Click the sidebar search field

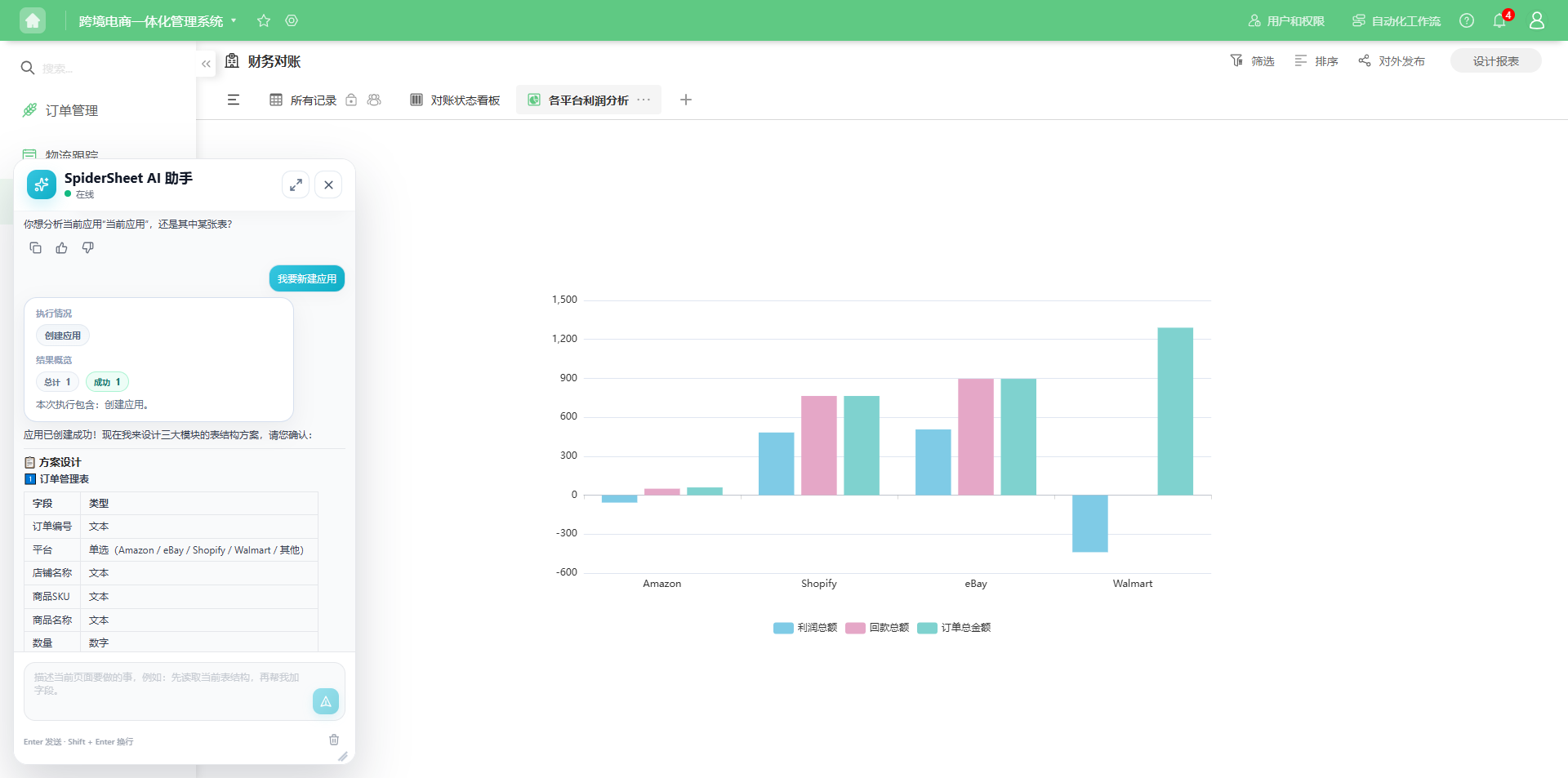click(106, 69)
